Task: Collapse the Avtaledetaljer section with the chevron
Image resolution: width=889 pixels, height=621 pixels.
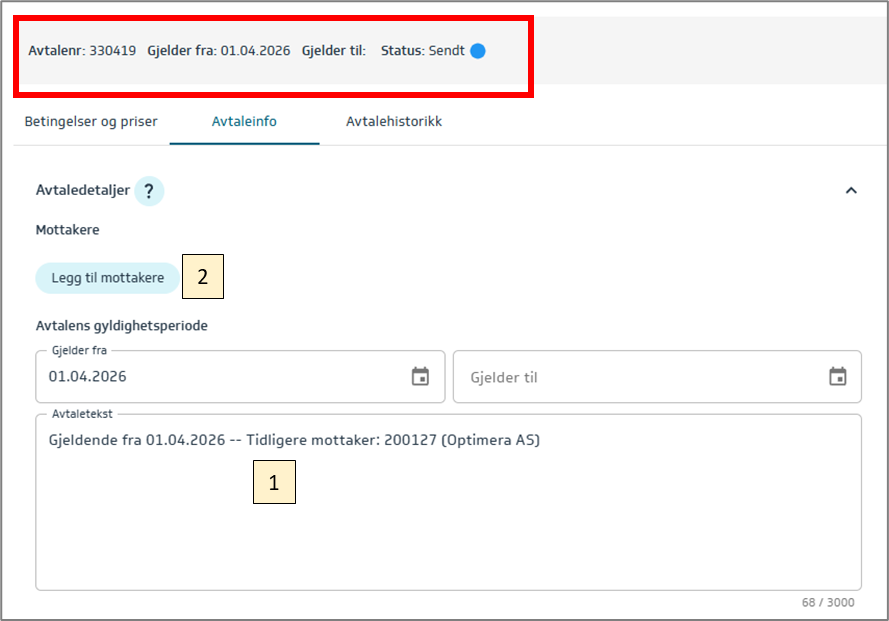Action: [851, 191]
